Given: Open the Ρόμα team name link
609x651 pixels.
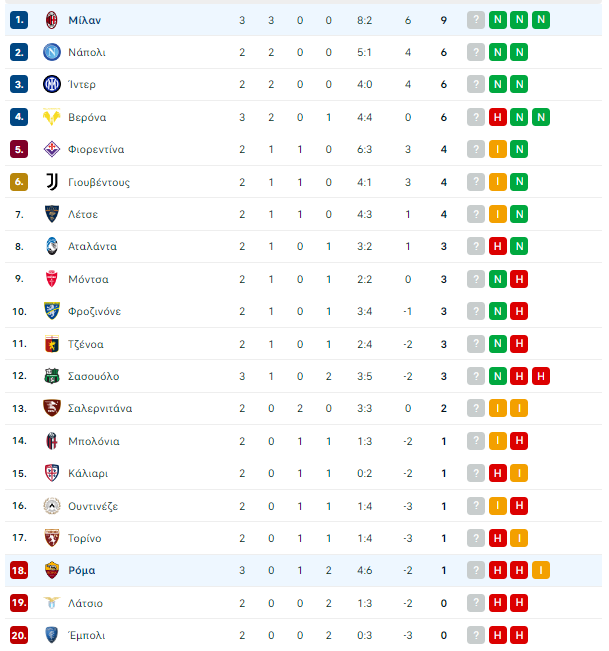Looking at the screenshot, I should tap(82, 570).
